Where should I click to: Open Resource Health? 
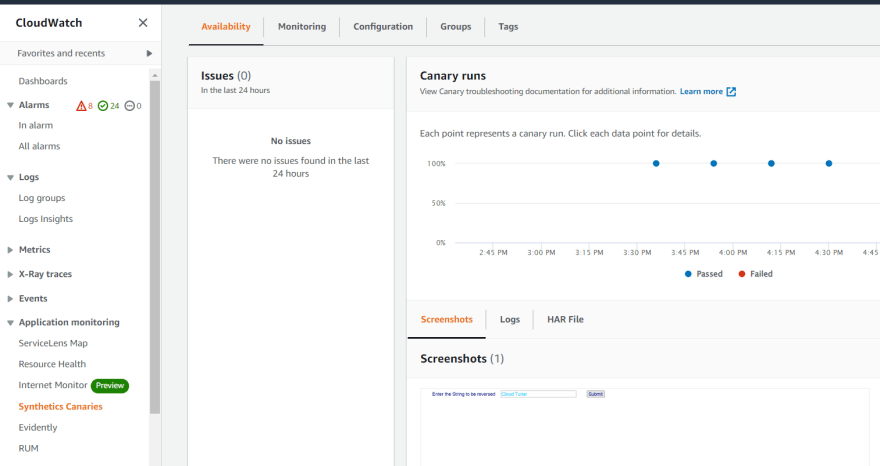[x=52, y=364]
